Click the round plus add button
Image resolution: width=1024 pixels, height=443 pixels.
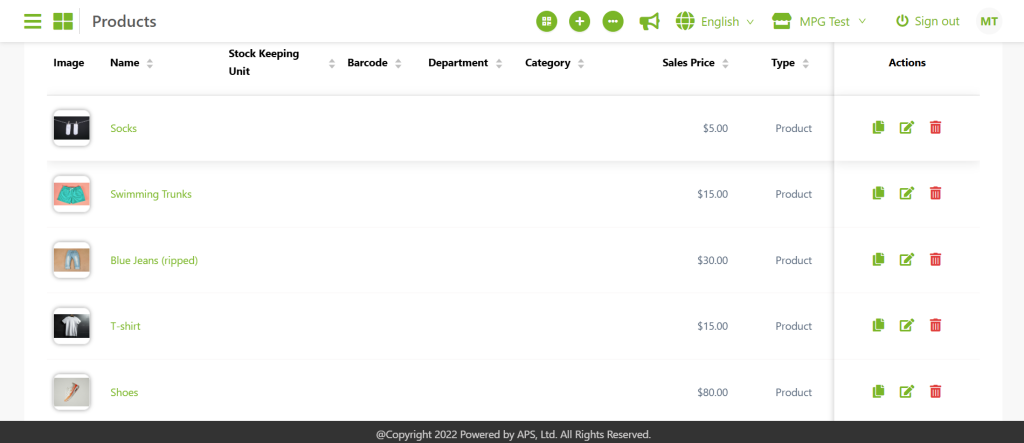coord(579,22)
